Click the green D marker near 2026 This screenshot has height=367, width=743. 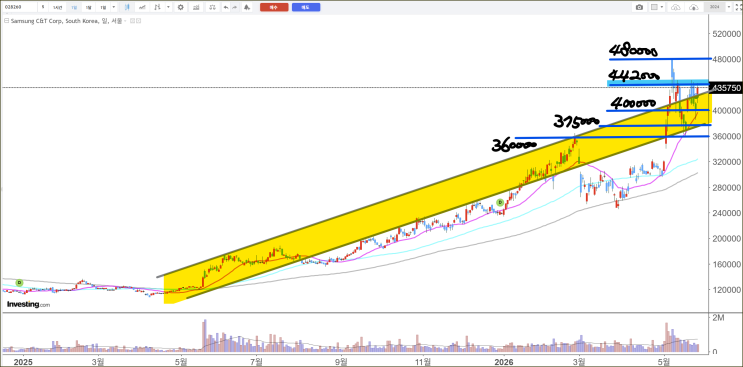tap(499, 202)
